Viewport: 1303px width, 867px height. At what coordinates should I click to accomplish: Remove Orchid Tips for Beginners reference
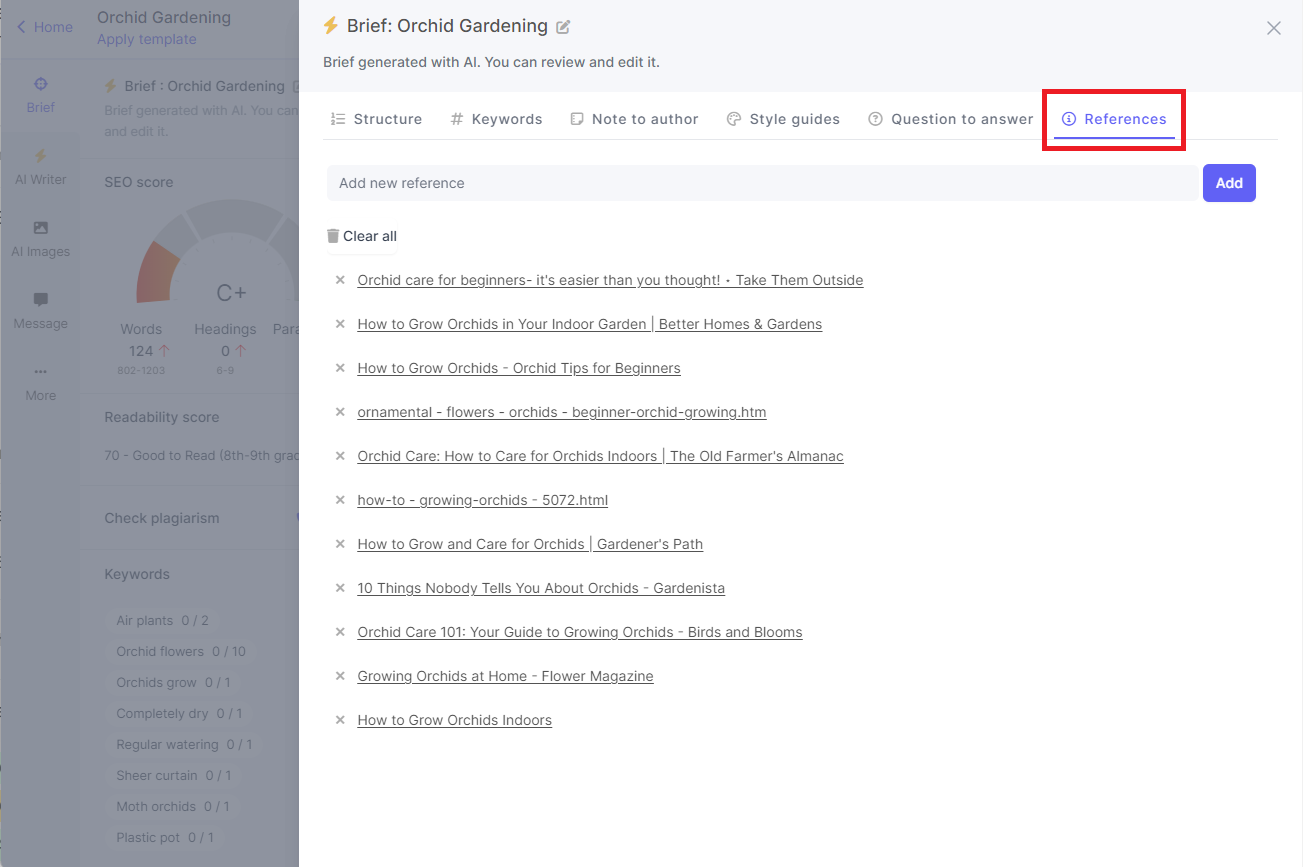(x=340, y=368)
